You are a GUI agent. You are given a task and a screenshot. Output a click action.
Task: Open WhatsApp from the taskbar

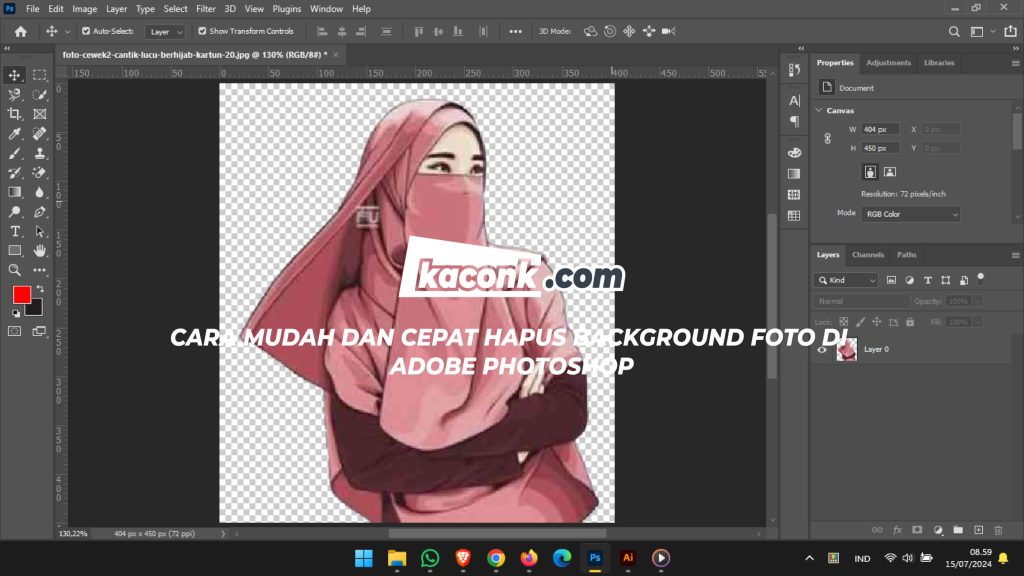[x=430, y=558]
